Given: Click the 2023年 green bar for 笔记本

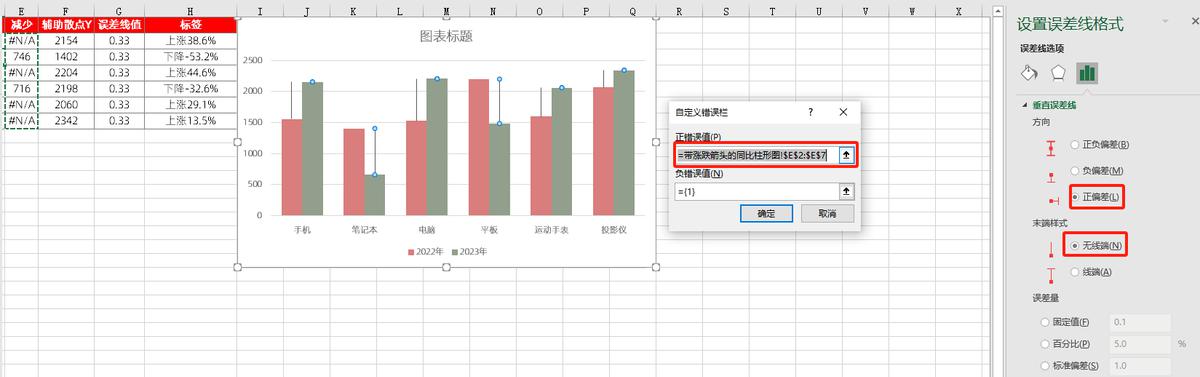Looking at the screenshot, I should click(375, 194).
